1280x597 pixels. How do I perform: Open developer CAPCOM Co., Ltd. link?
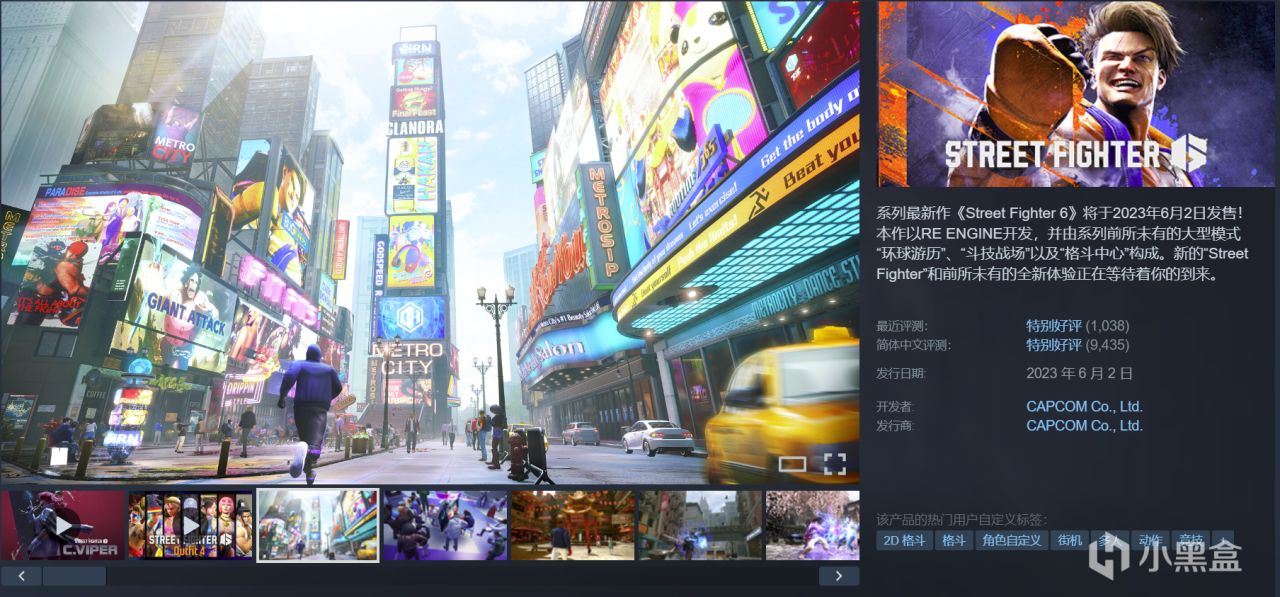click(1084, 407)
